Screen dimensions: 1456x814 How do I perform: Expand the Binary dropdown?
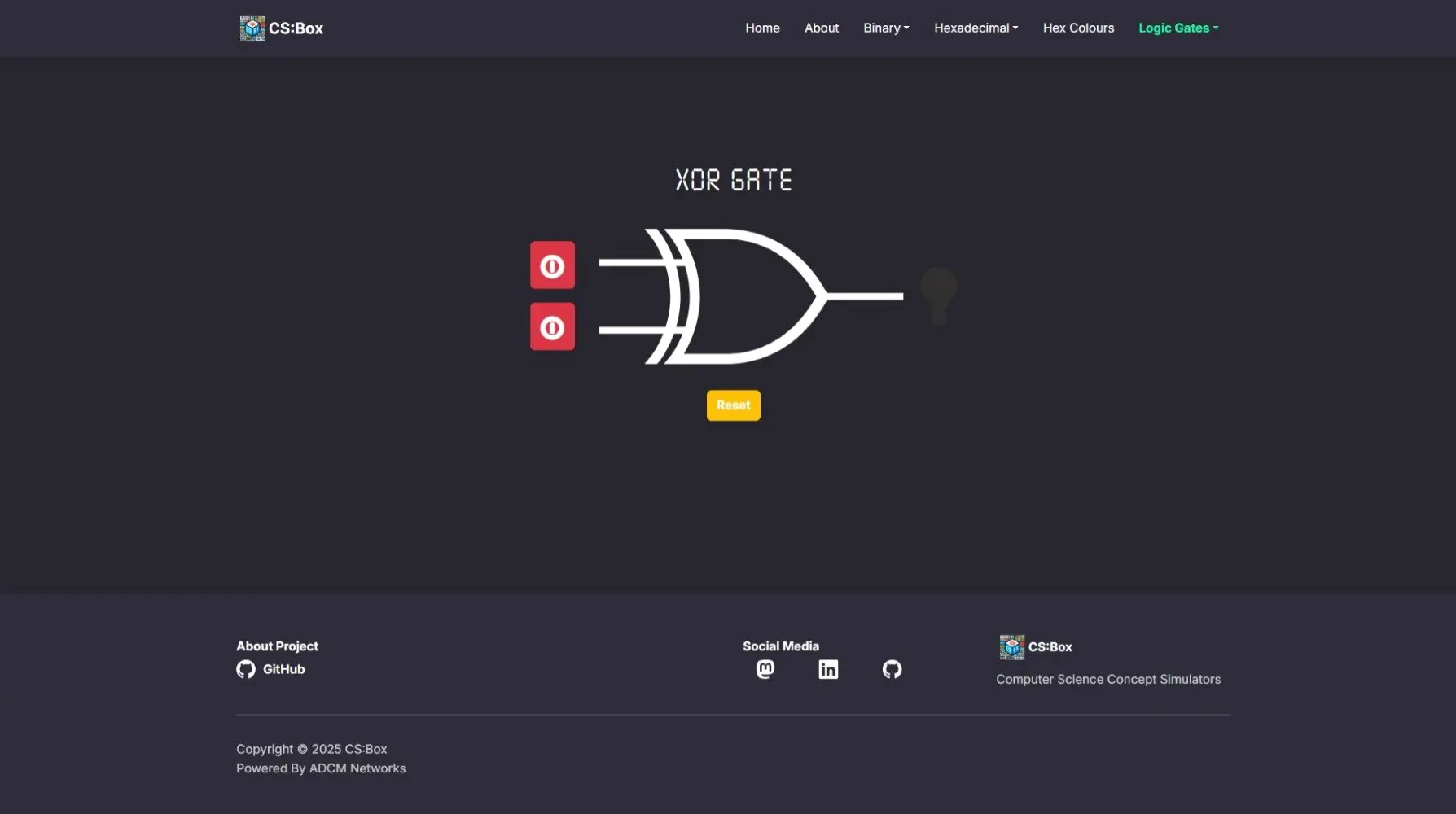tap(886, 27)
